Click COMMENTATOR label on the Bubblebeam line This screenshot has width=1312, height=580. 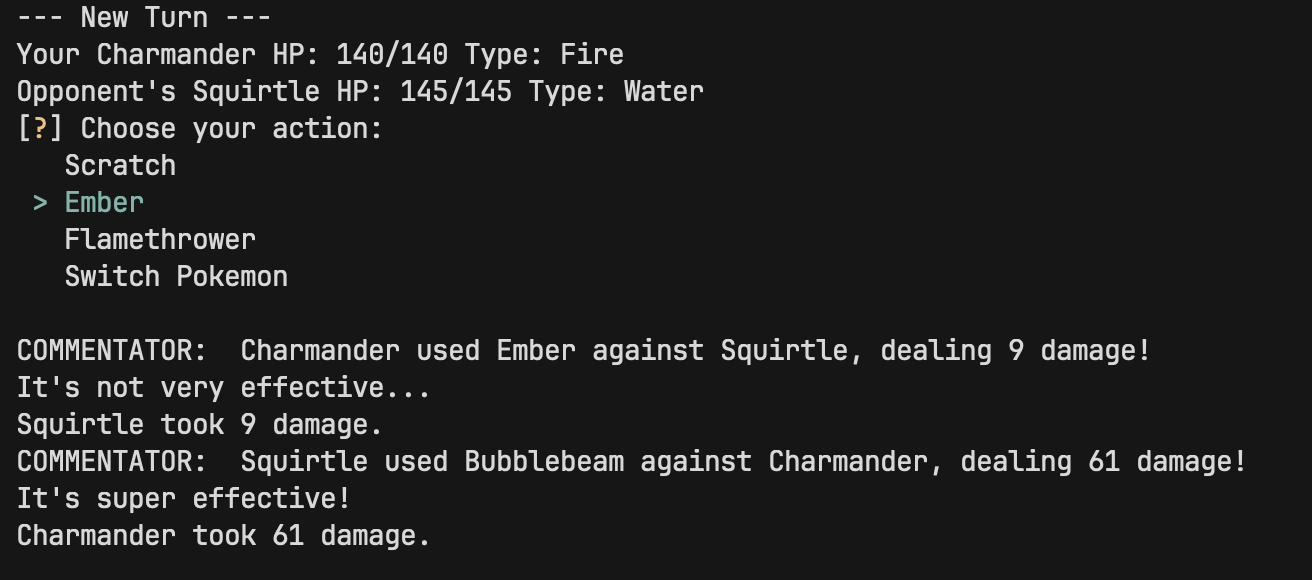(x=112, y=461)
